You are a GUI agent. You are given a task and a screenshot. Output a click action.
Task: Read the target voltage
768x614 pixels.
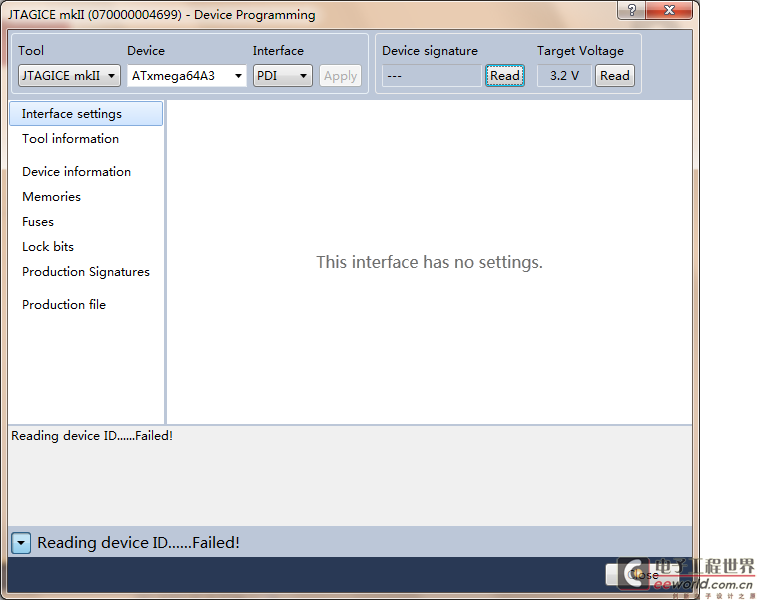point(615,76)
